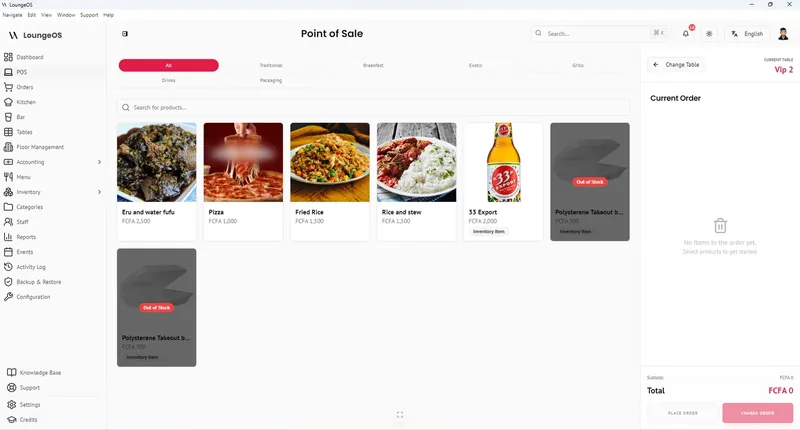Add Pizza product card to order
This screenshot has height=430, width=800.
click(x=243, y=182)
